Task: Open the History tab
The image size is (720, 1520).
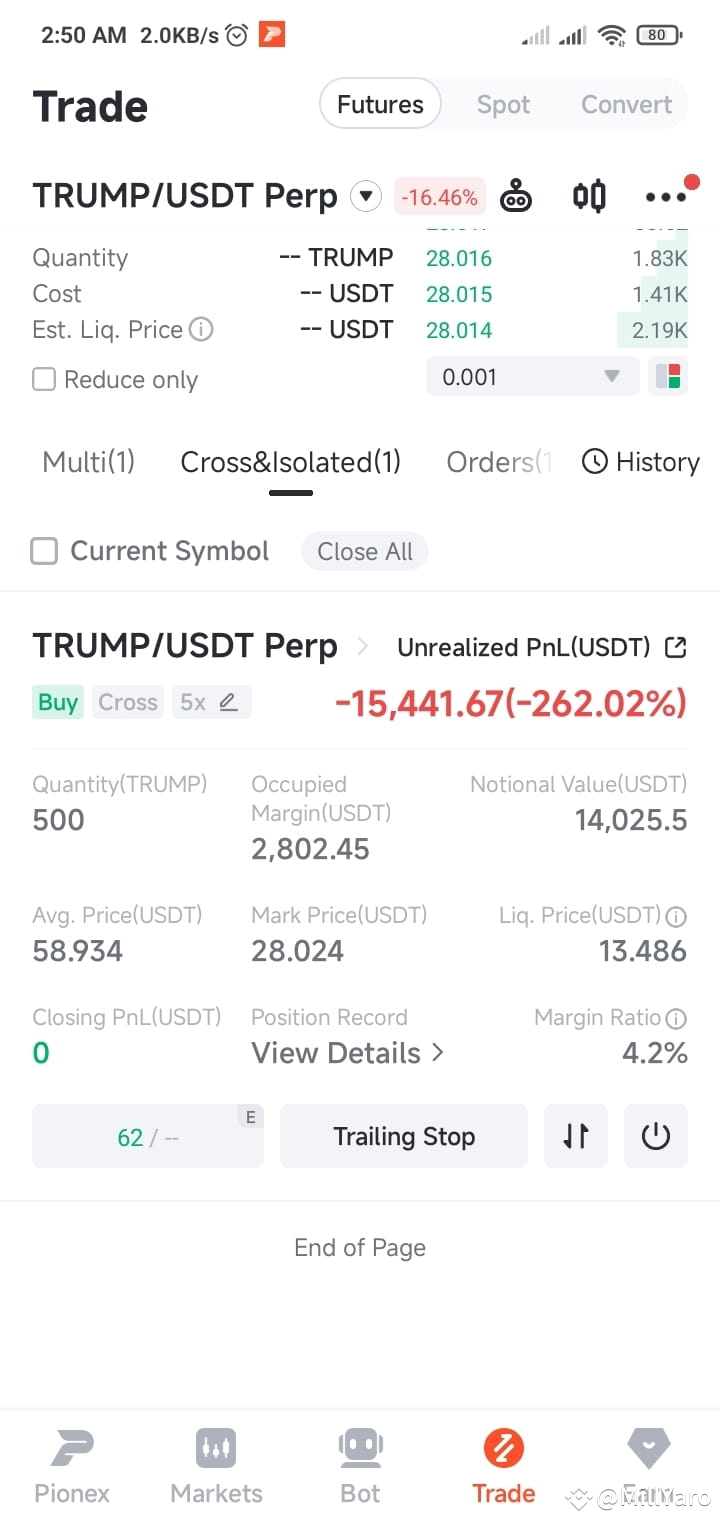Action: pos(641,462)
